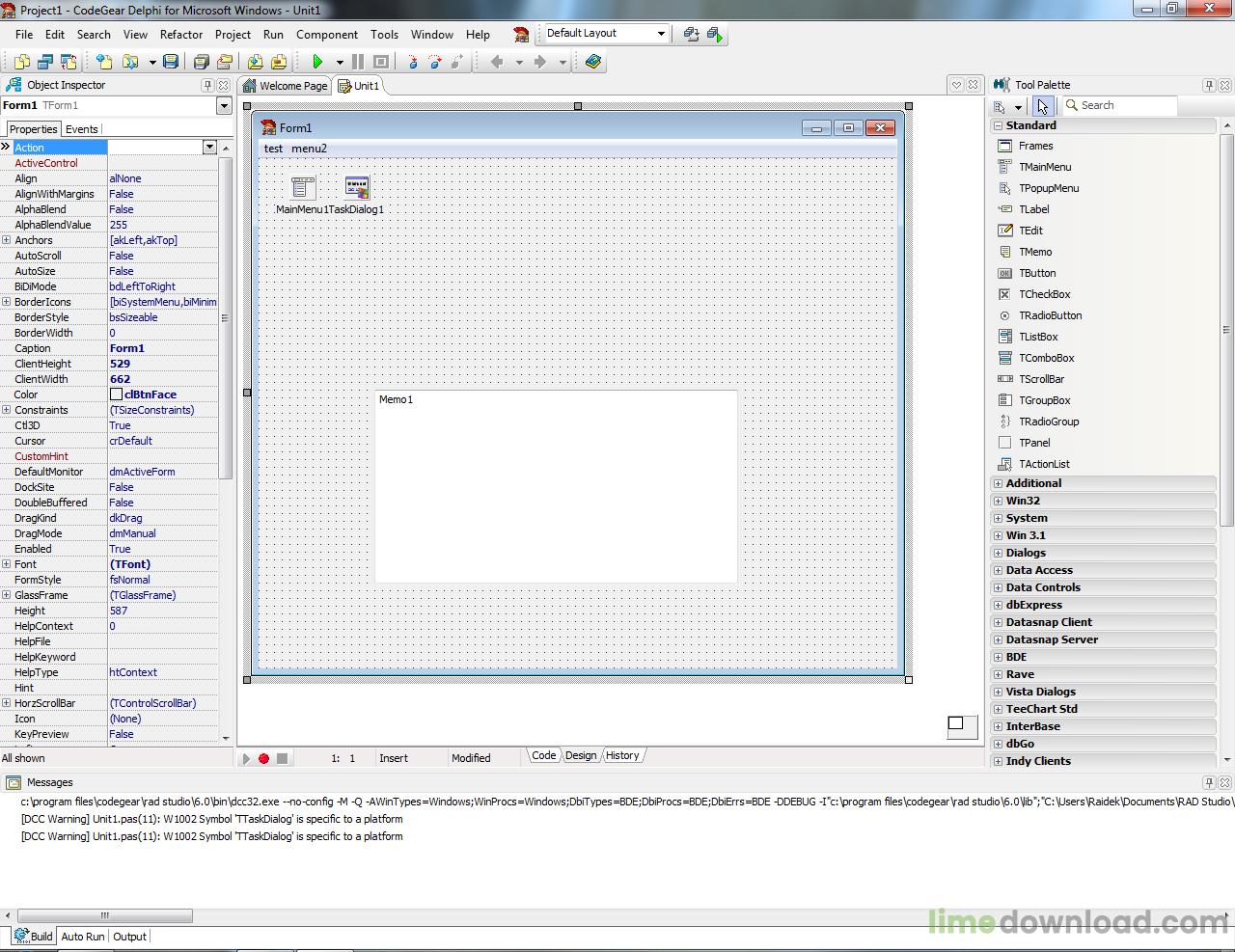Screen dimensions: 1235x952
Task: Click the Tool Palette categories icon
Action: click(x=1001, y=106)
